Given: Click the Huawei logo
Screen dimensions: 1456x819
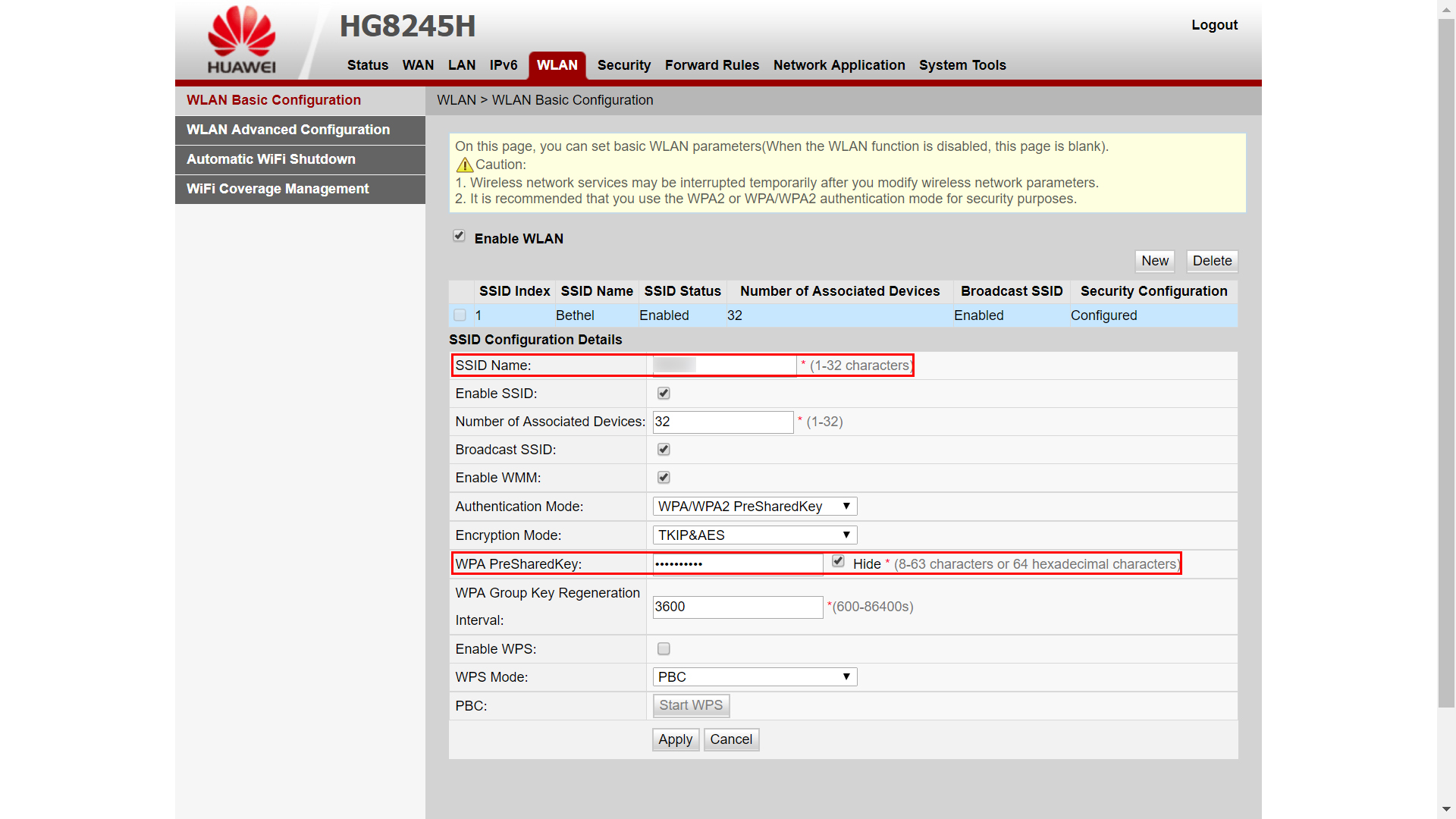Looking at the screenshot, I should coord(241,39).
